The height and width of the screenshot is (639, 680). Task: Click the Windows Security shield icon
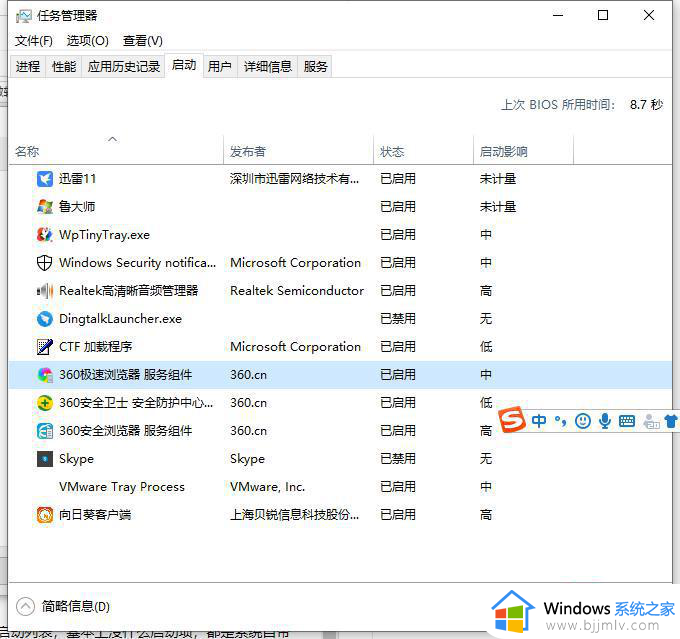[45, 263]
